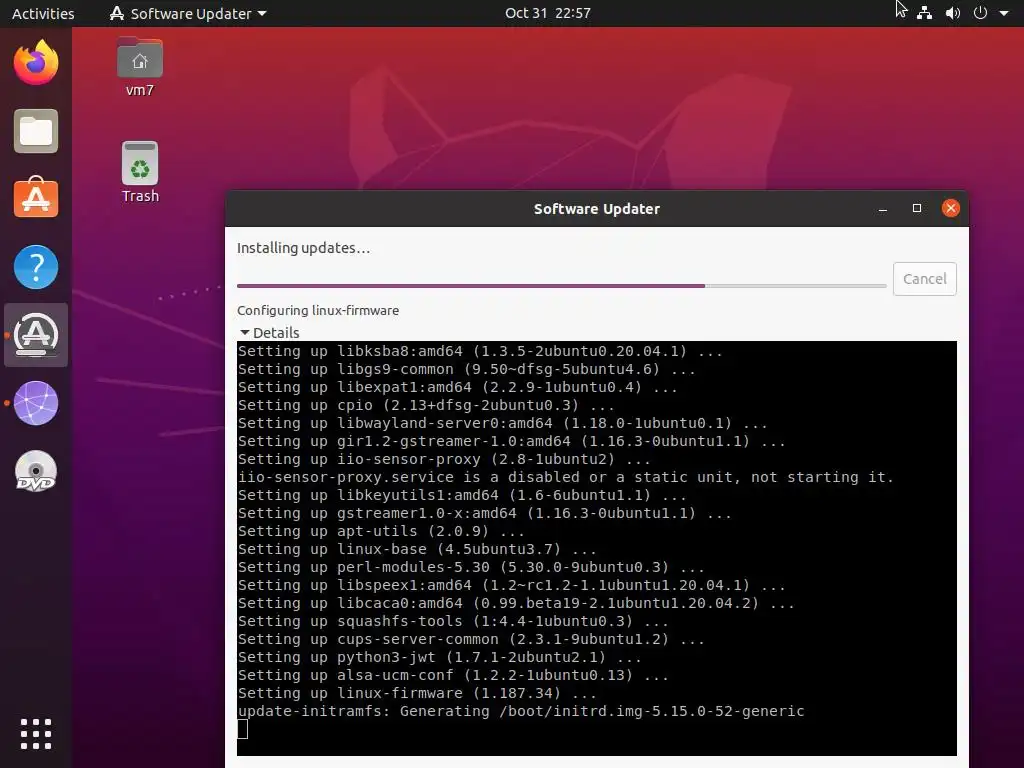Screen dimensions: 1024x768
Task: Maximize the Software Updater window
Action: [917, 208]
